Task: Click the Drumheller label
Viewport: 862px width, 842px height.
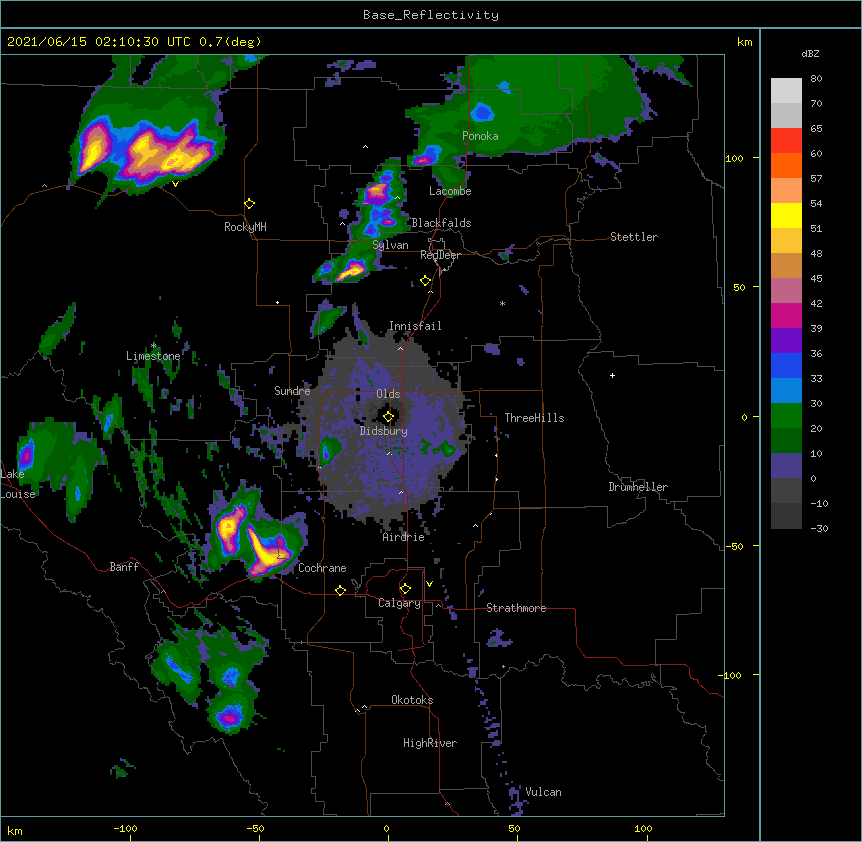Action: coord(638,487)
